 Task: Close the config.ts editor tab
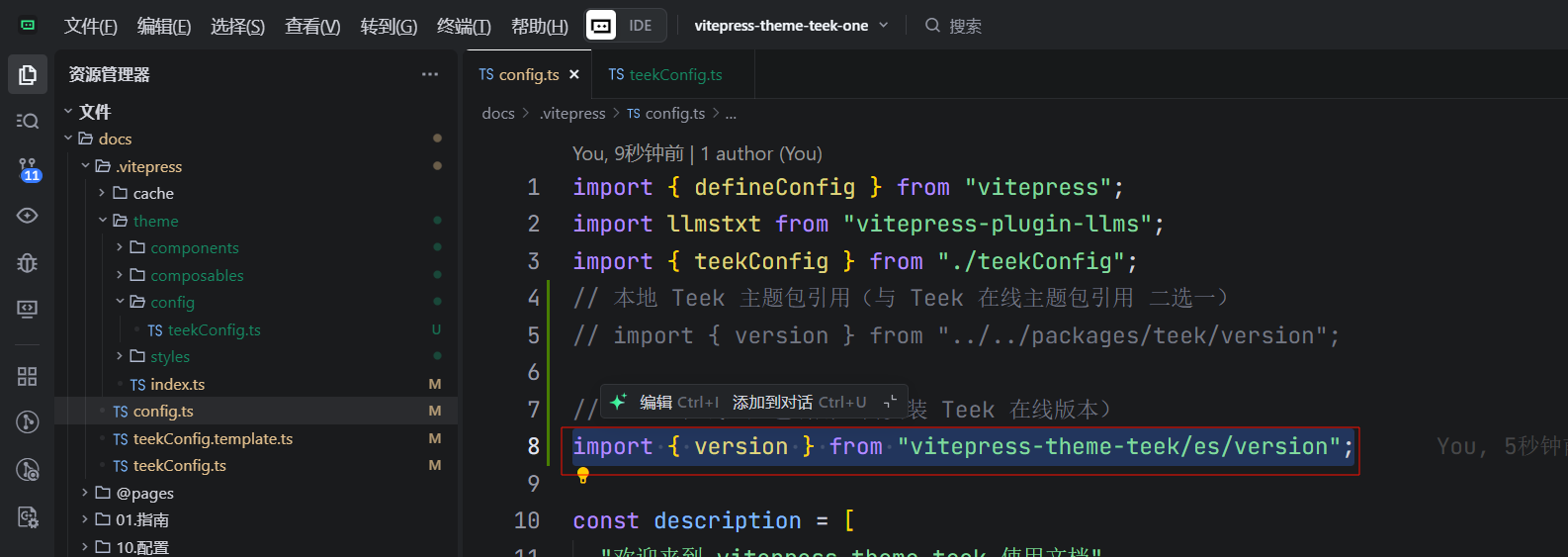pos(574,74)
